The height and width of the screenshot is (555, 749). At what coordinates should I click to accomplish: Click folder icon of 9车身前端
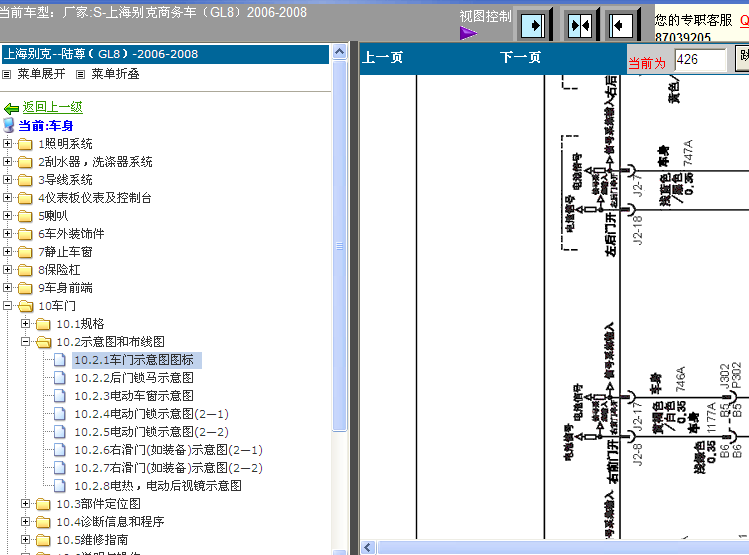25,288
